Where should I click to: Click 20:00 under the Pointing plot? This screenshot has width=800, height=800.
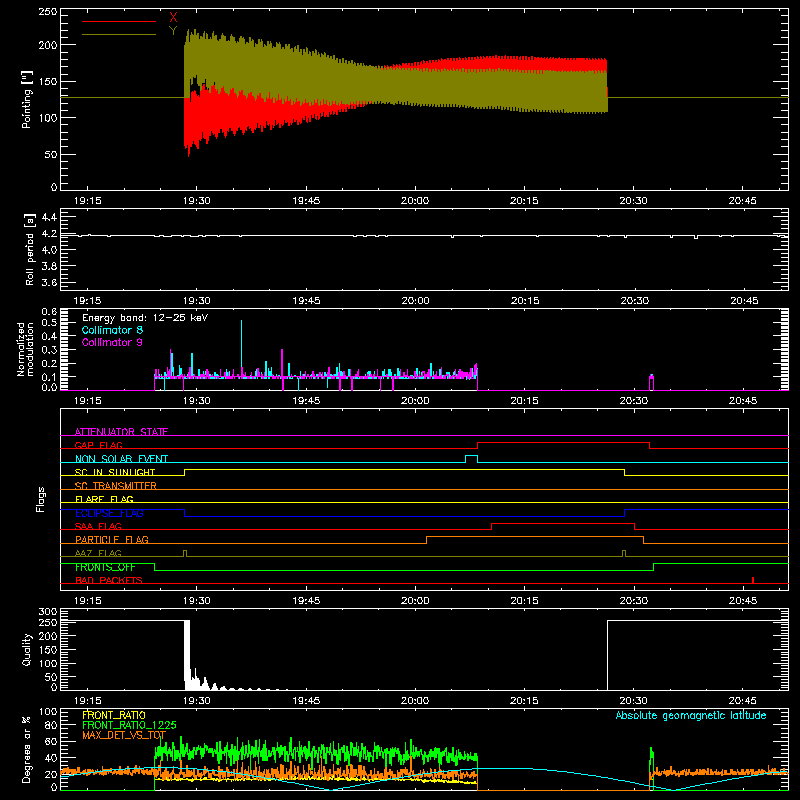click(x=415, y=201)
